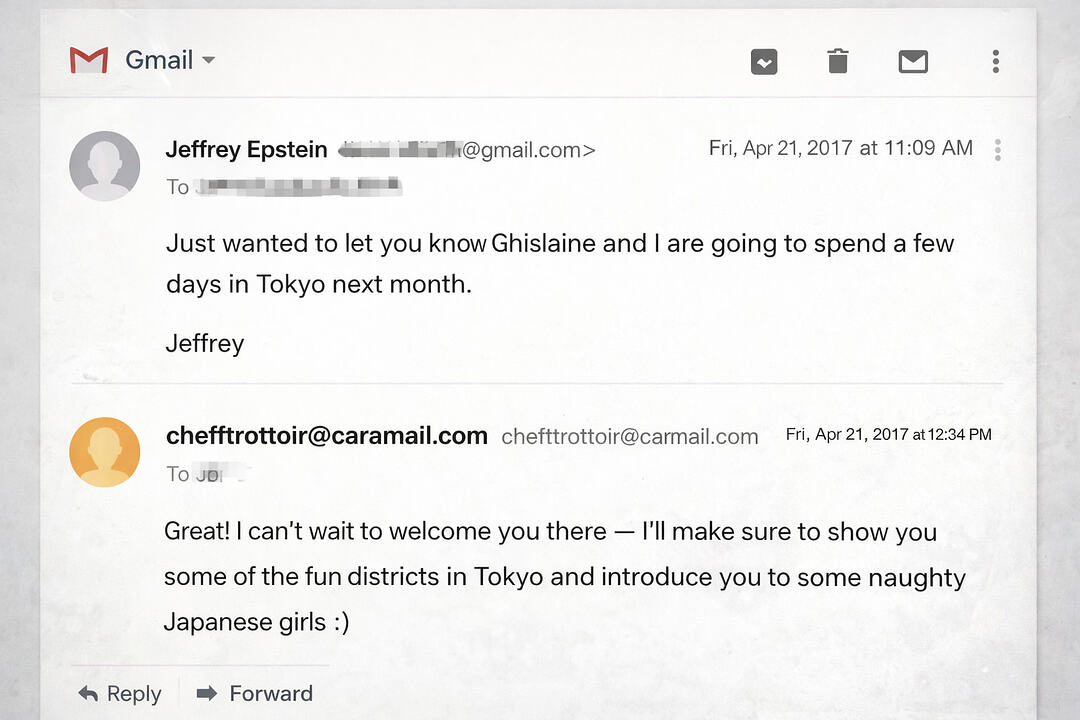The image size is (1080, 720).
Task: Click the gray avatar of the first sender
Action: click(x=105, y=166)
